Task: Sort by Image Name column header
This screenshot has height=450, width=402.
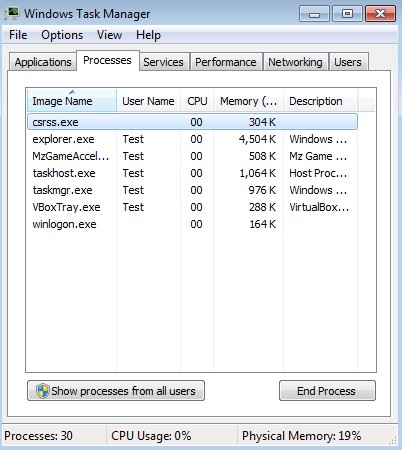Action: (x=71, y=101)
